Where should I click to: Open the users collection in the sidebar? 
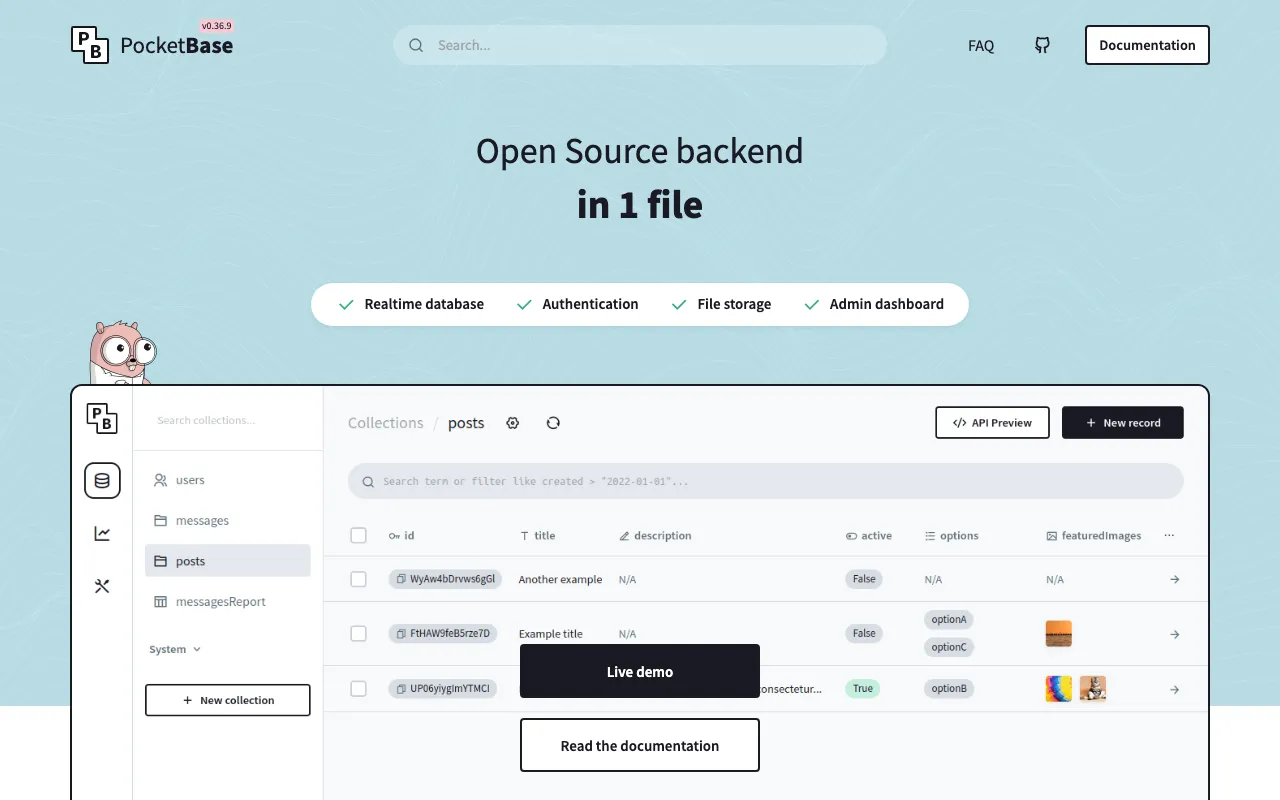pyautogui.click(x=189, y=480)
